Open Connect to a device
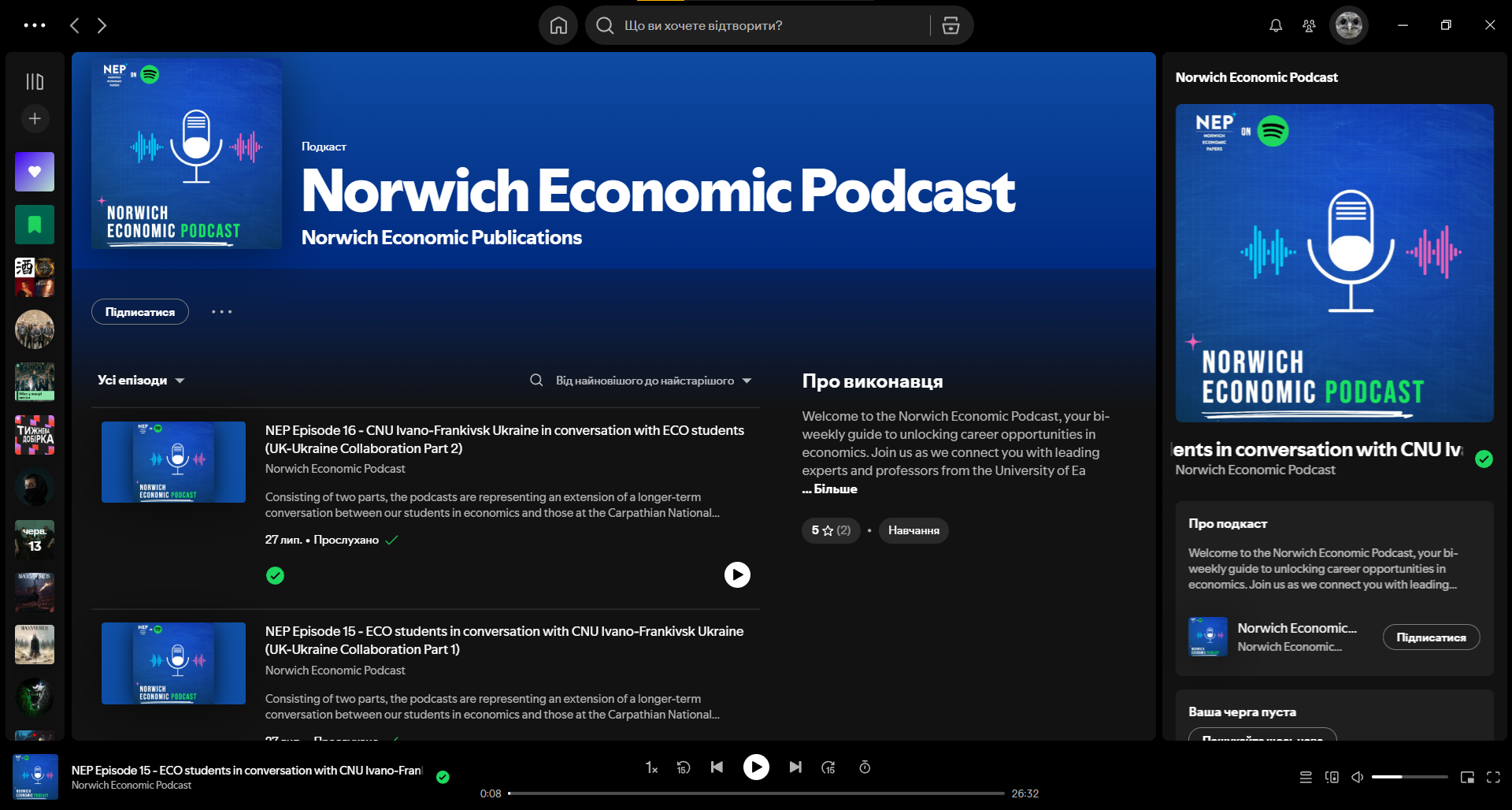1512x810 pixels. pyautogui.click(x=1332, y=777)
